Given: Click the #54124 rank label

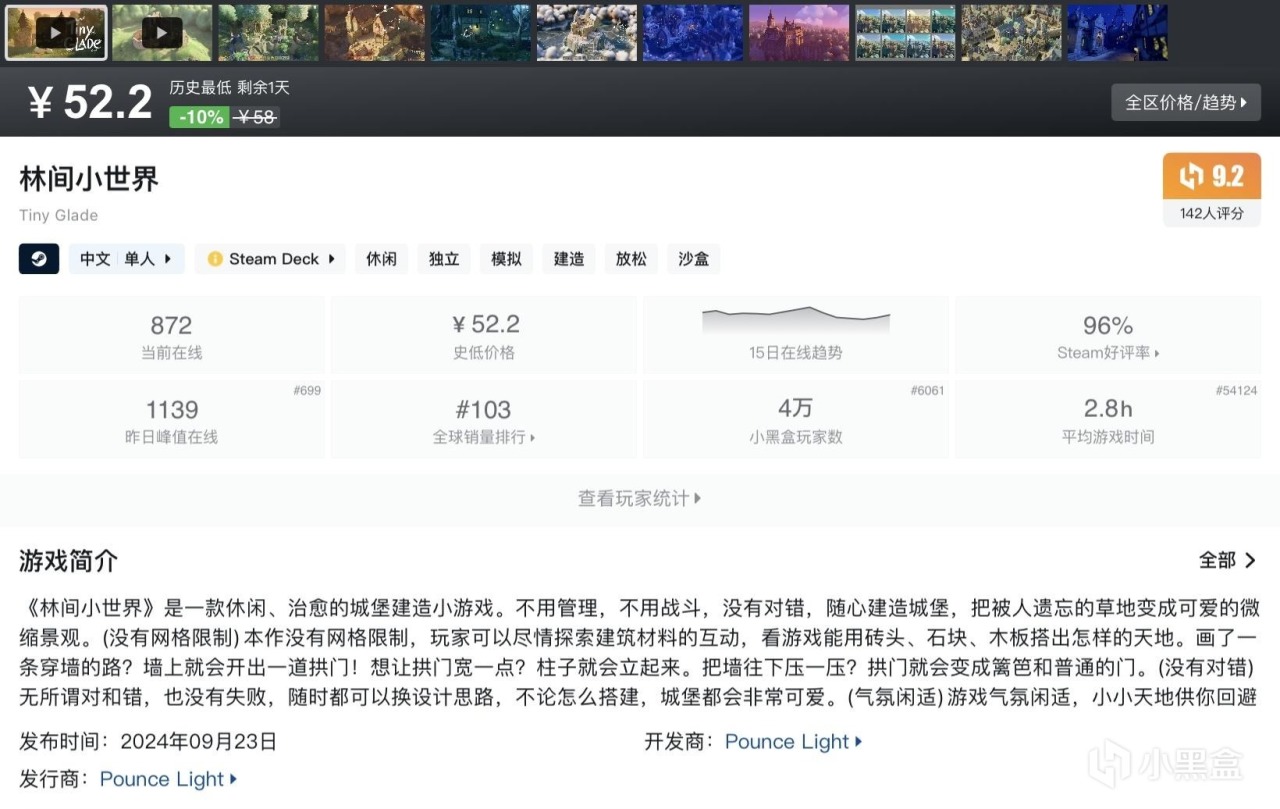Looking at the screenshot, I should point(1236,390).
